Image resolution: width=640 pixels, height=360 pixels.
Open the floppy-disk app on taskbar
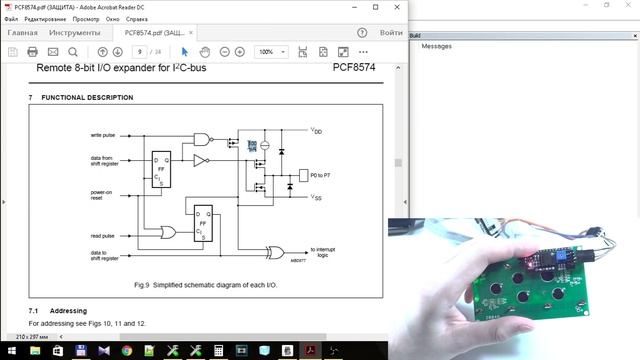pos(81,351)
